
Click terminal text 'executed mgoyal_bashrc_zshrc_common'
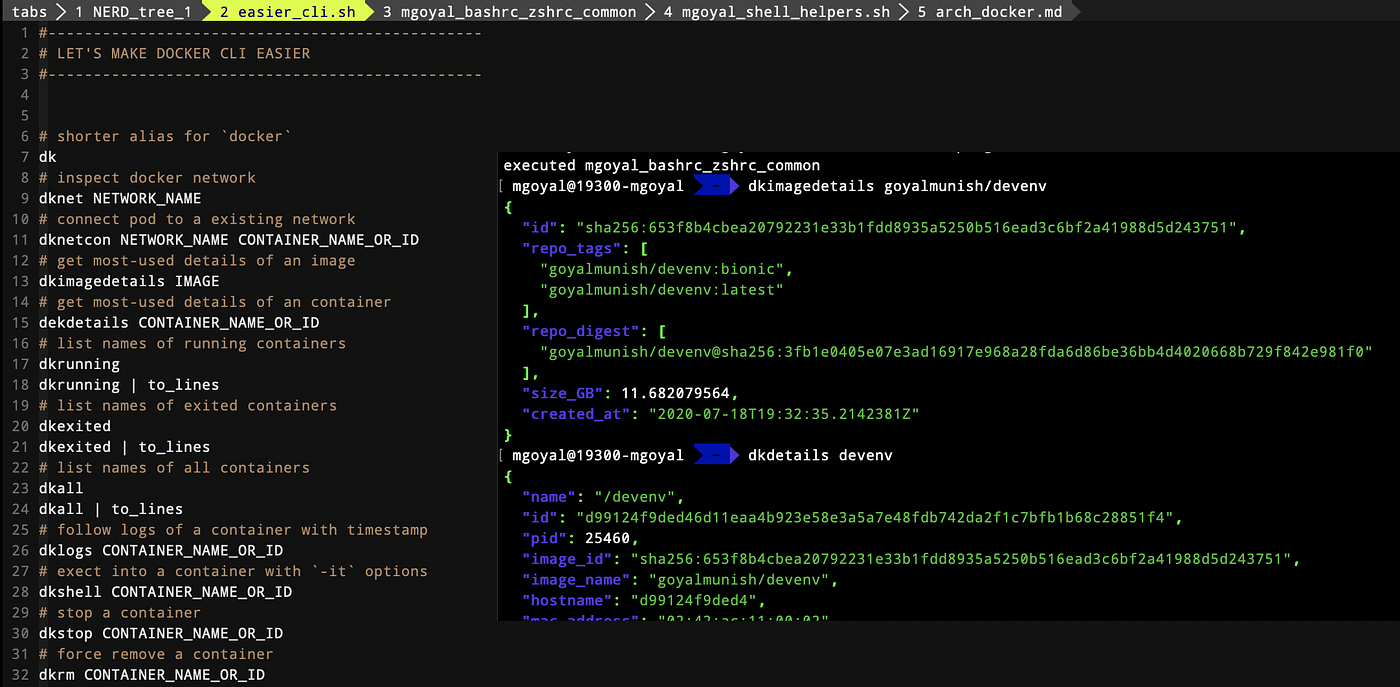click(662, 165)
